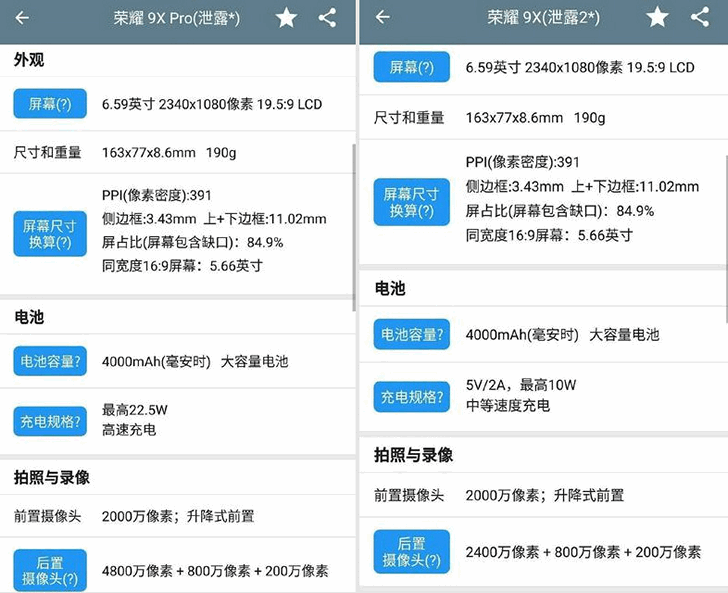Select 外观 section header
Screen dimensions: 728x593
click(x=29, y=59)
